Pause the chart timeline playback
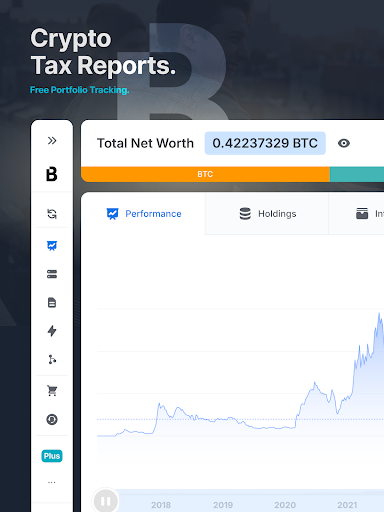This screenshot has width=384, height=512. point(106,501)
